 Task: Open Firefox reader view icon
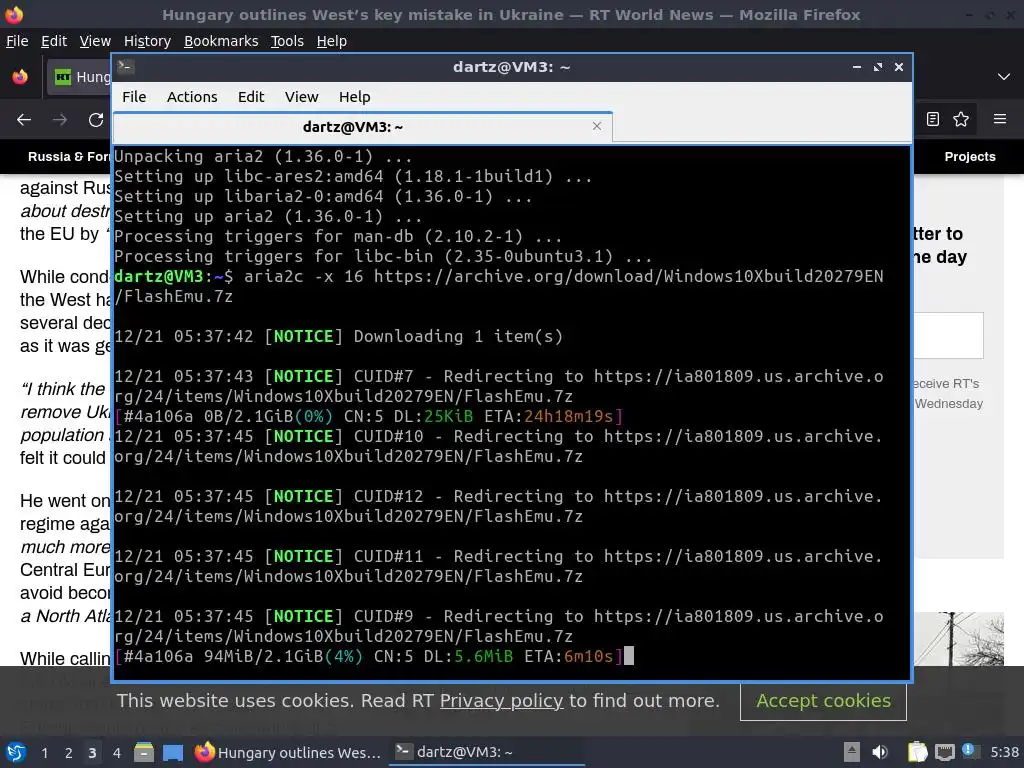(x=933, y=119)
